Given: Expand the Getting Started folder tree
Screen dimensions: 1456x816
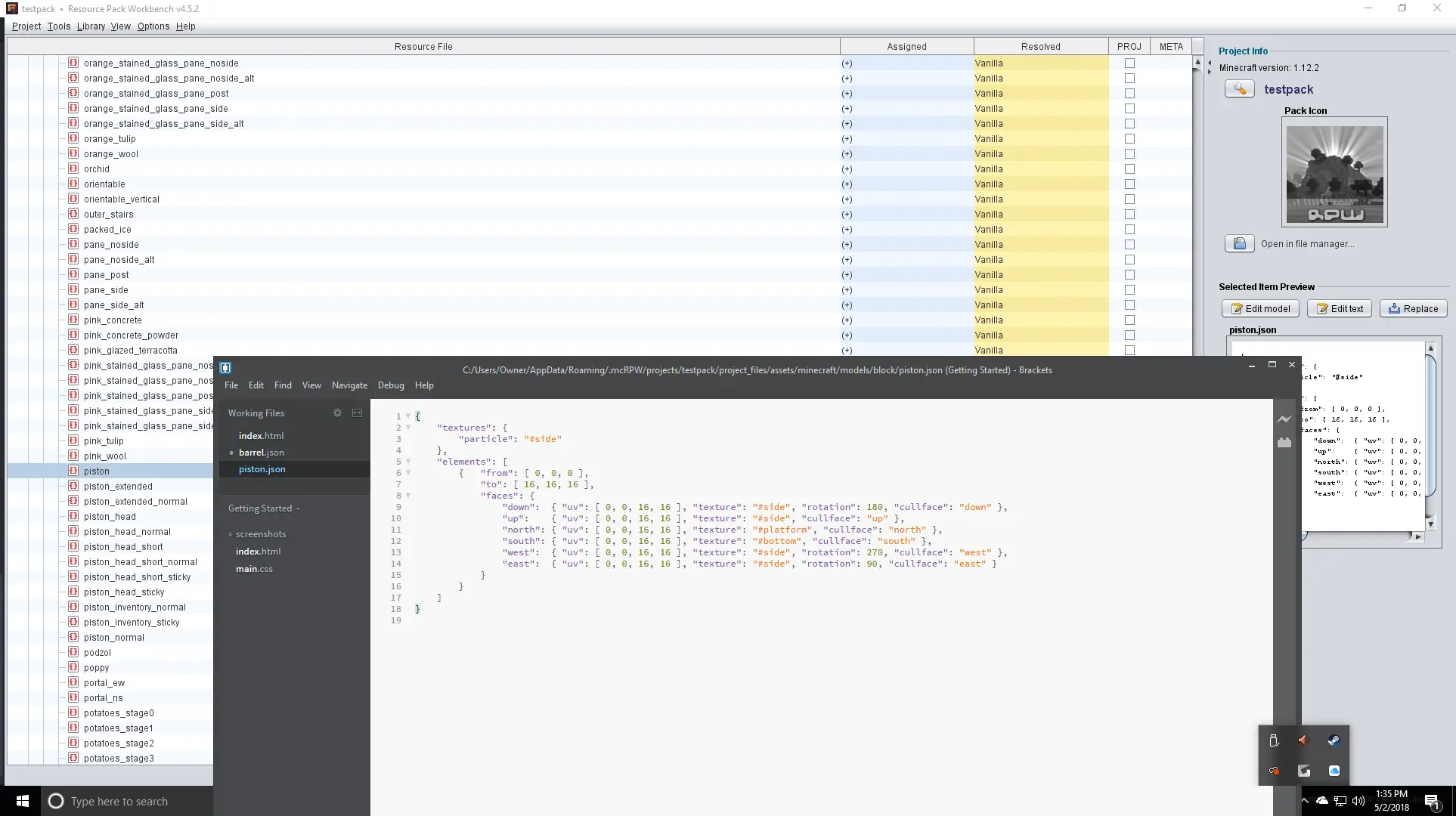Looking at the screenshot, I should point(298,509).
